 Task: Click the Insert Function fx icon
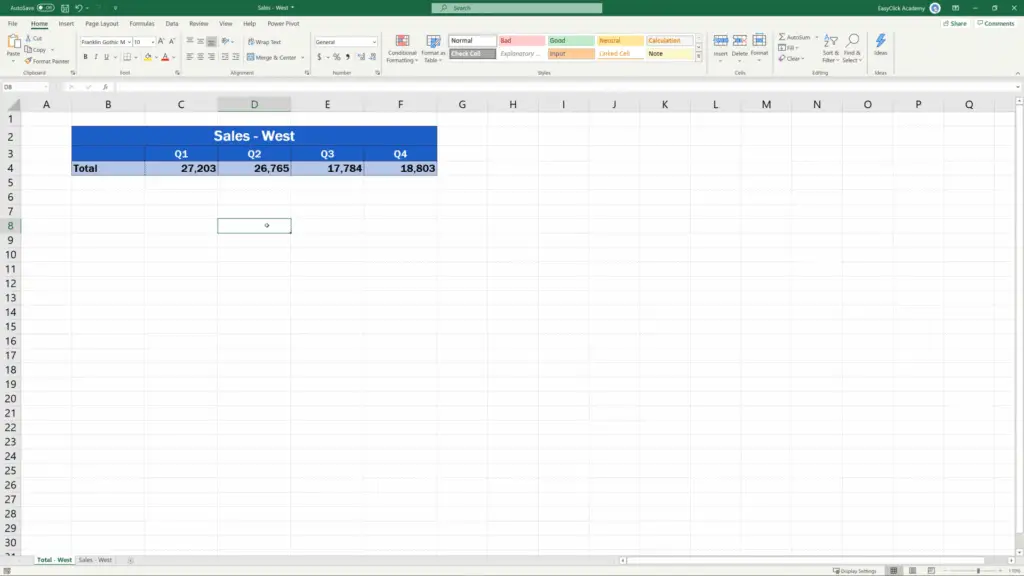pyautogui.click(x=105, y=87)
